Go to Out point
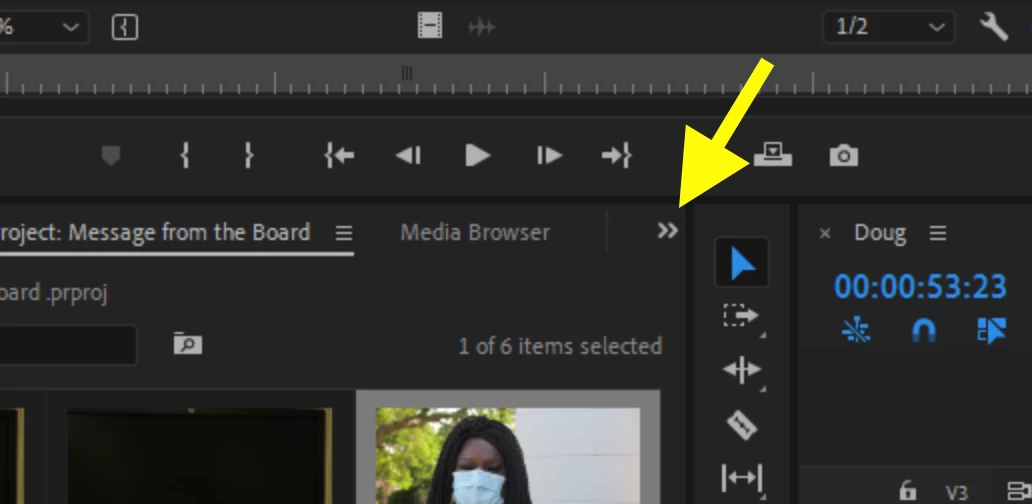Image resolution: width=1032 pixels, height=504 pixels. pos(617,156)
